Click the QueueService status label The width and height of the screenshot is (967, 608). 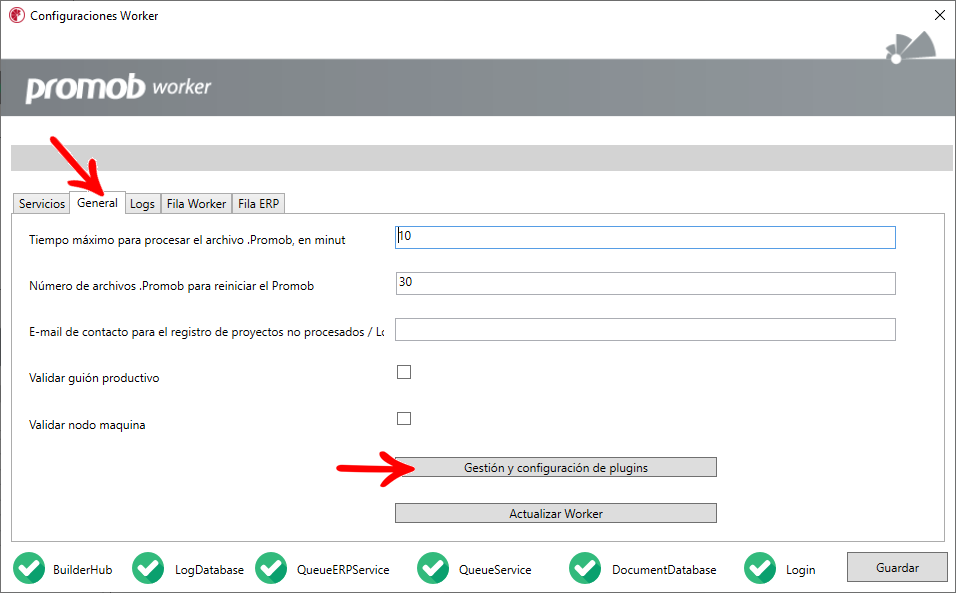pos(495,570)
